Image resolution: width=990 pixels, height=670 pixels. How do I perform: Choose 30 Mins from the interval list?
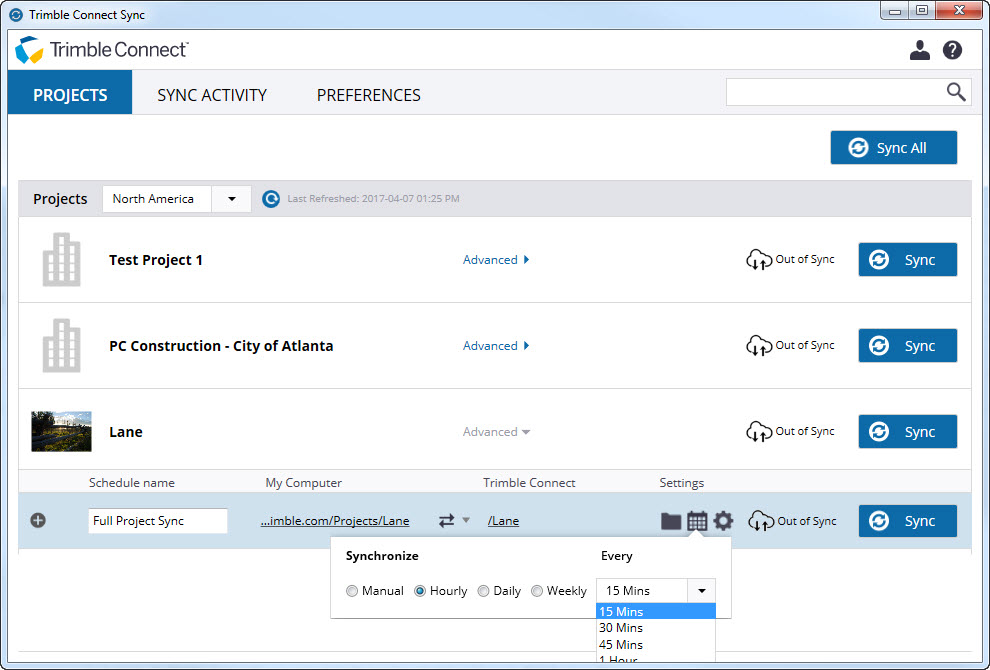621,628
